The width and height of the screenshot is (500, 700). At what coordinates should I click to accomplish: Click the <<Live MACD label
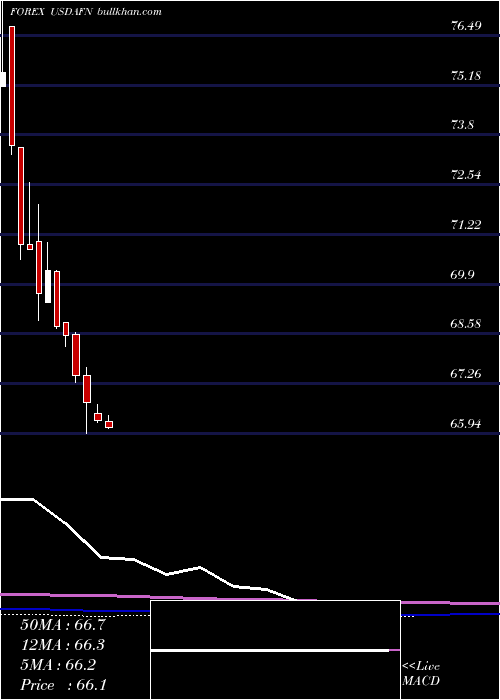(x=421, y=674)
